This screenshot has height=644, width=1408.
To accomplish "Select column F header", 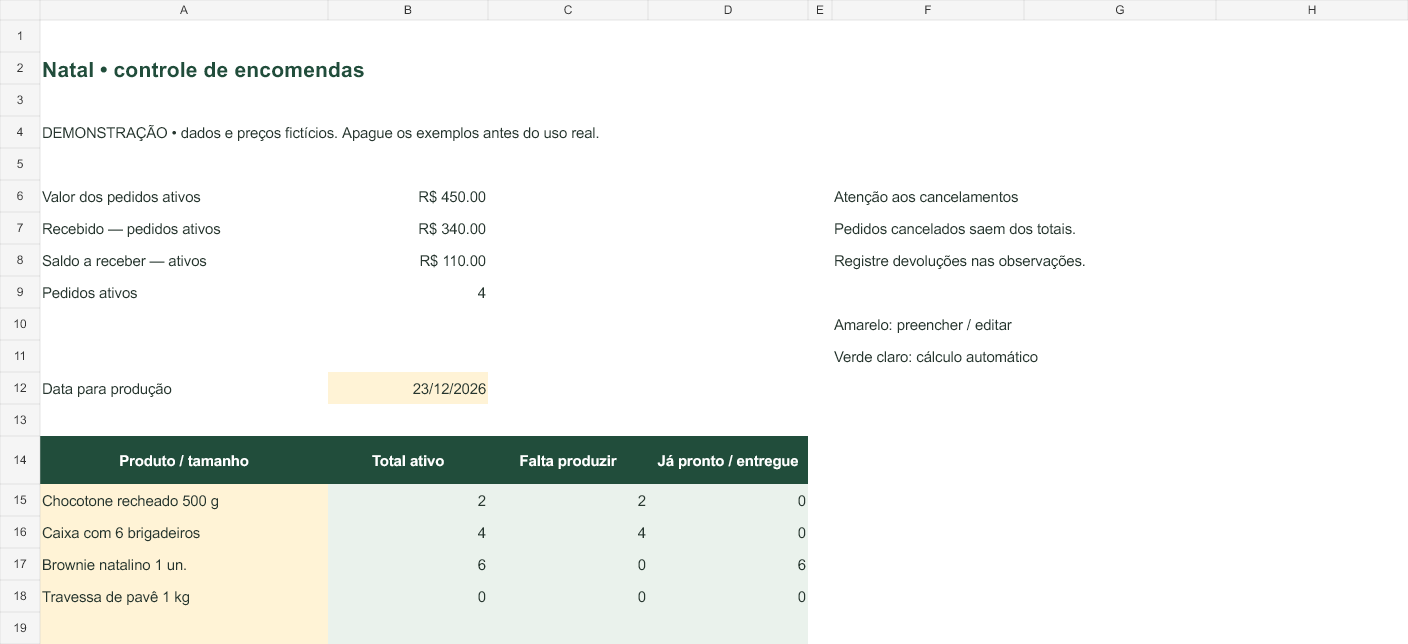I will tap(928, 10).
